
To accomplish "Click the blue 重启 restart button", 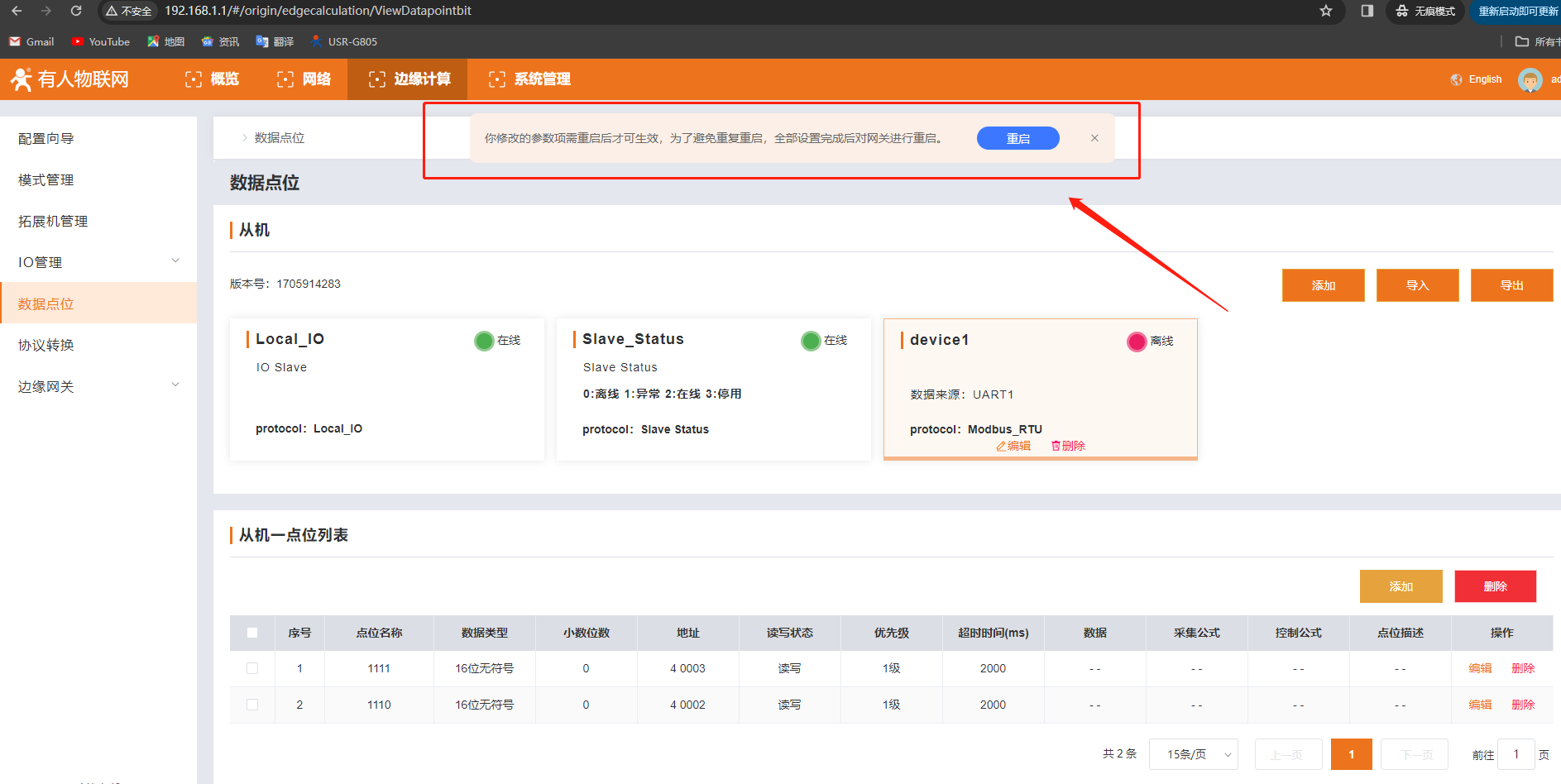I will pos(1018,138).
